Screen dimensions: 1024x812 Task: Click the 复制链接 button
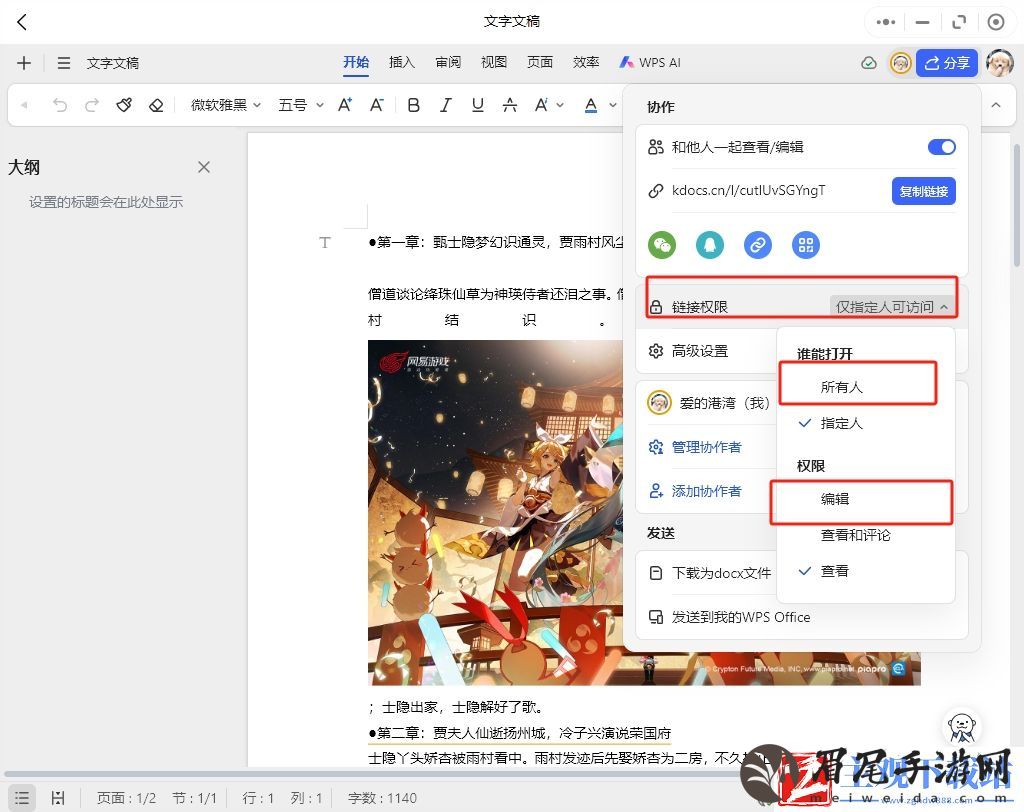pyautogui.click(x=923, y=191)
